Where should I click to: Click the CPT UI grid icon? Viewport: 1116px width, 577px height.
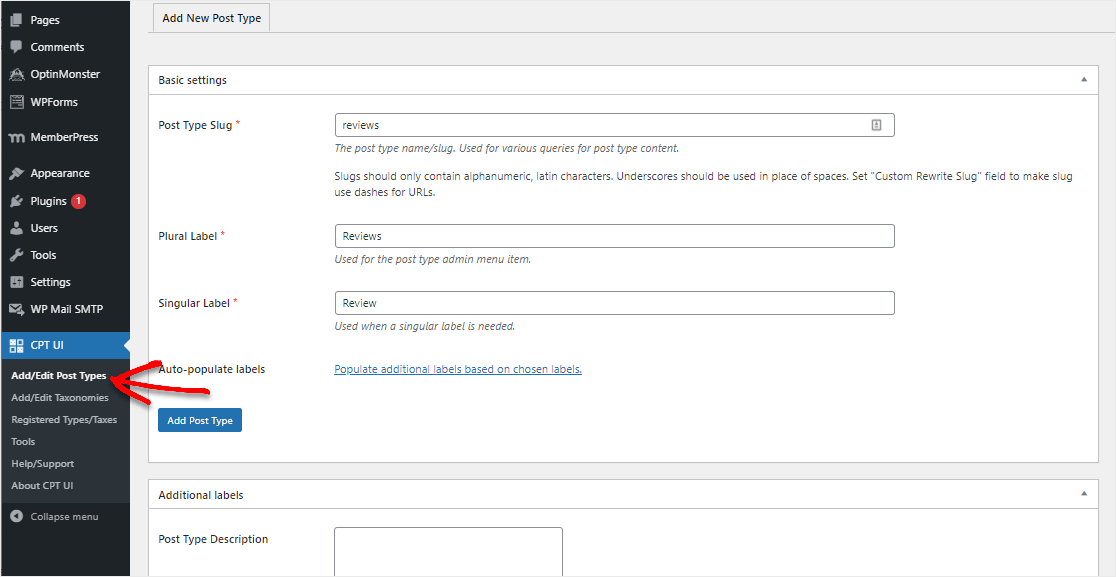click(16, 346)
